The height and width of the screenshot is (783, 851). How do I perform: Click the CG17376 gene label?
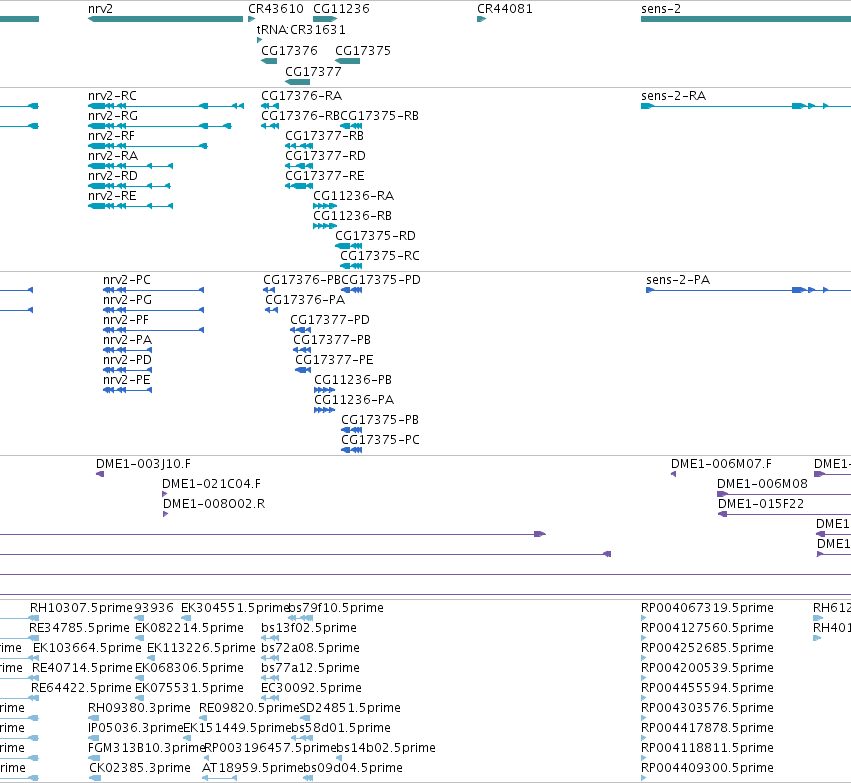click(x=289, y=50)
